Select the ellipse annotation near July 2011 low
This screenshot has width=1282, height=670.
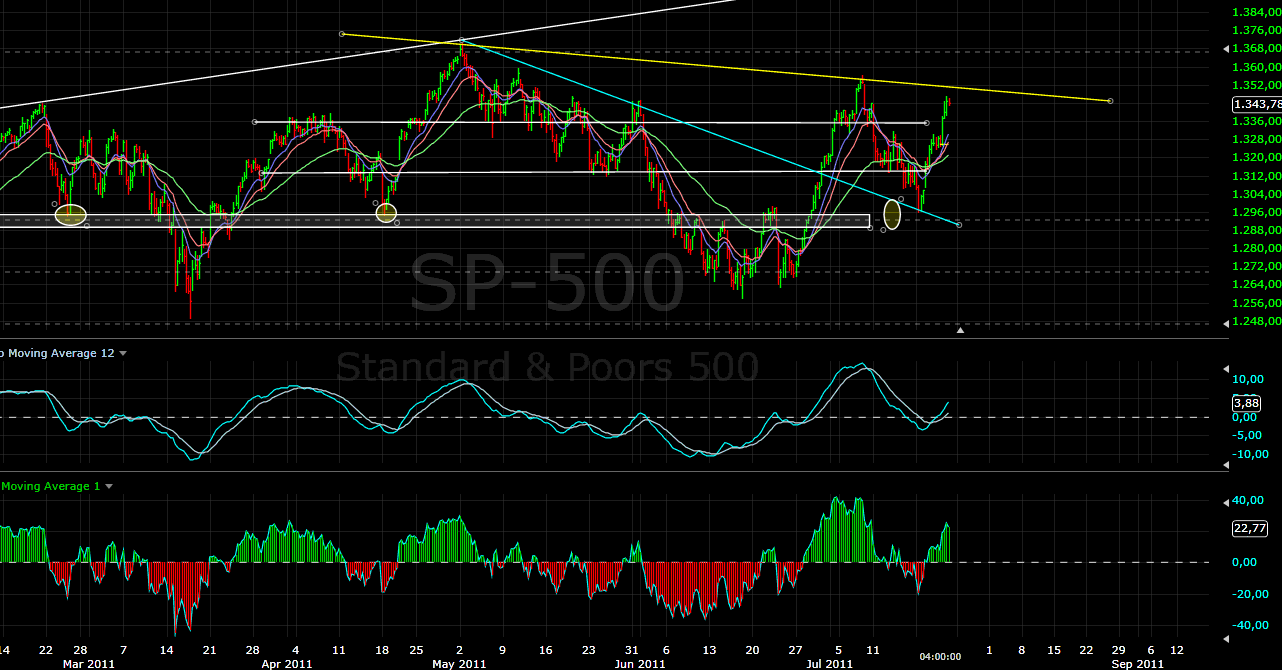click(892, 214)
